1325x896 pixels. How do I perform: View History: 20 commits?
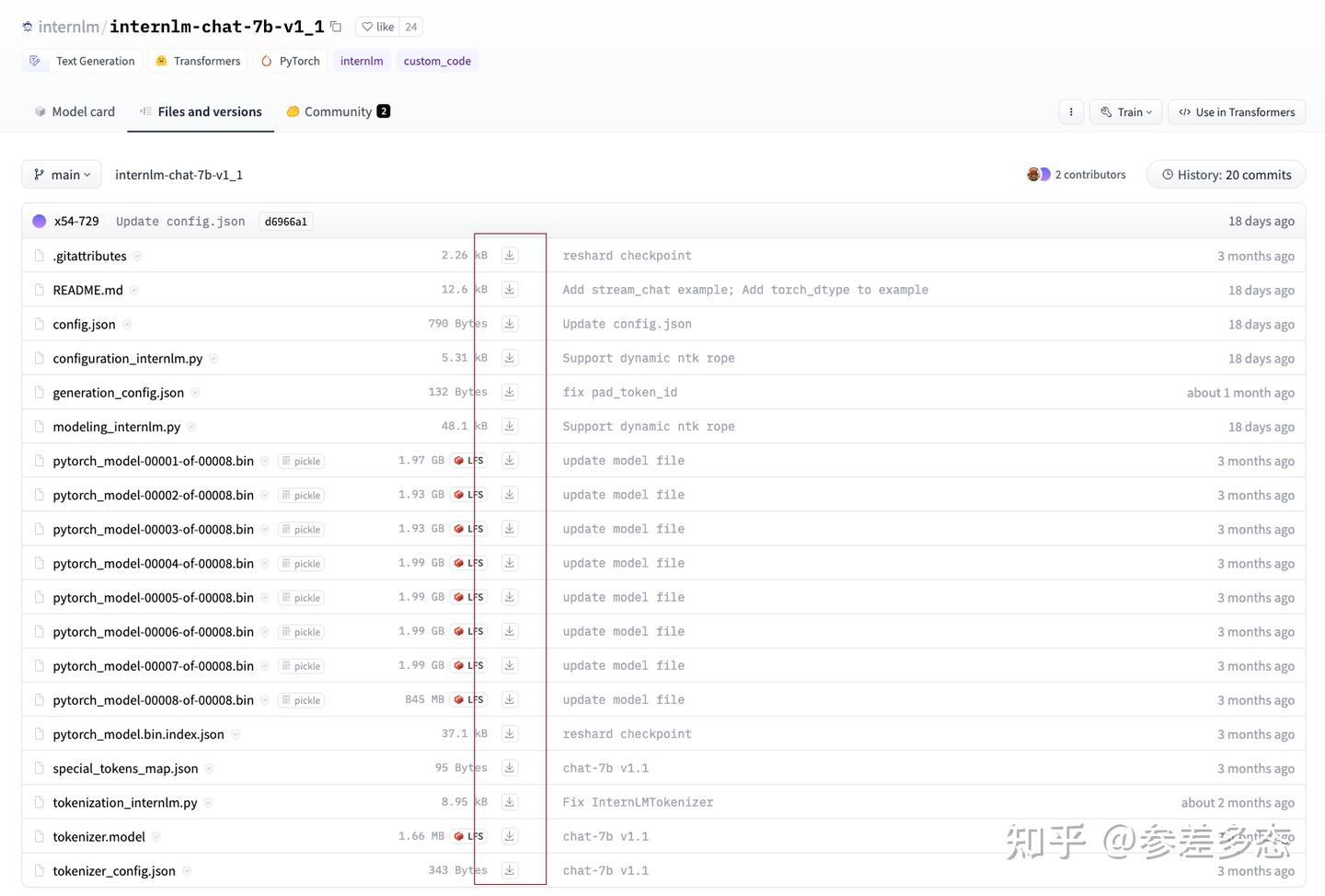(x=1225, y=174)
